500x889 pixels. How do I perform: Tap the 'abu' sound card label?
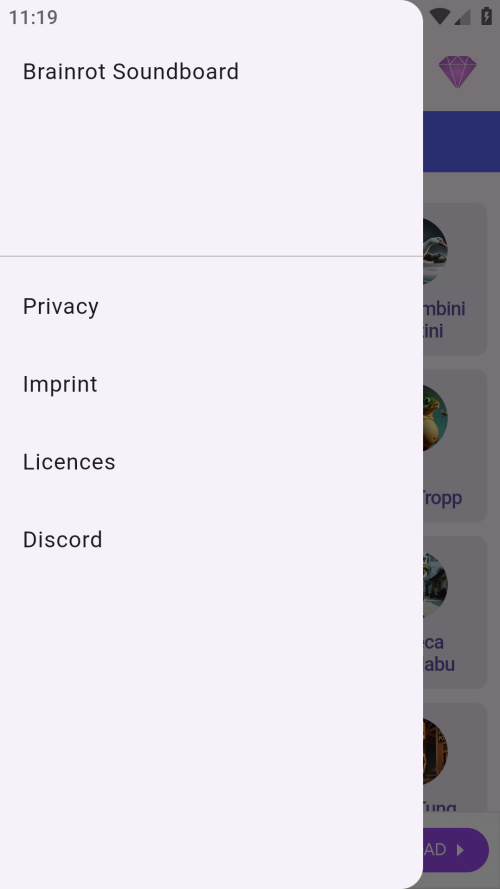439,664
